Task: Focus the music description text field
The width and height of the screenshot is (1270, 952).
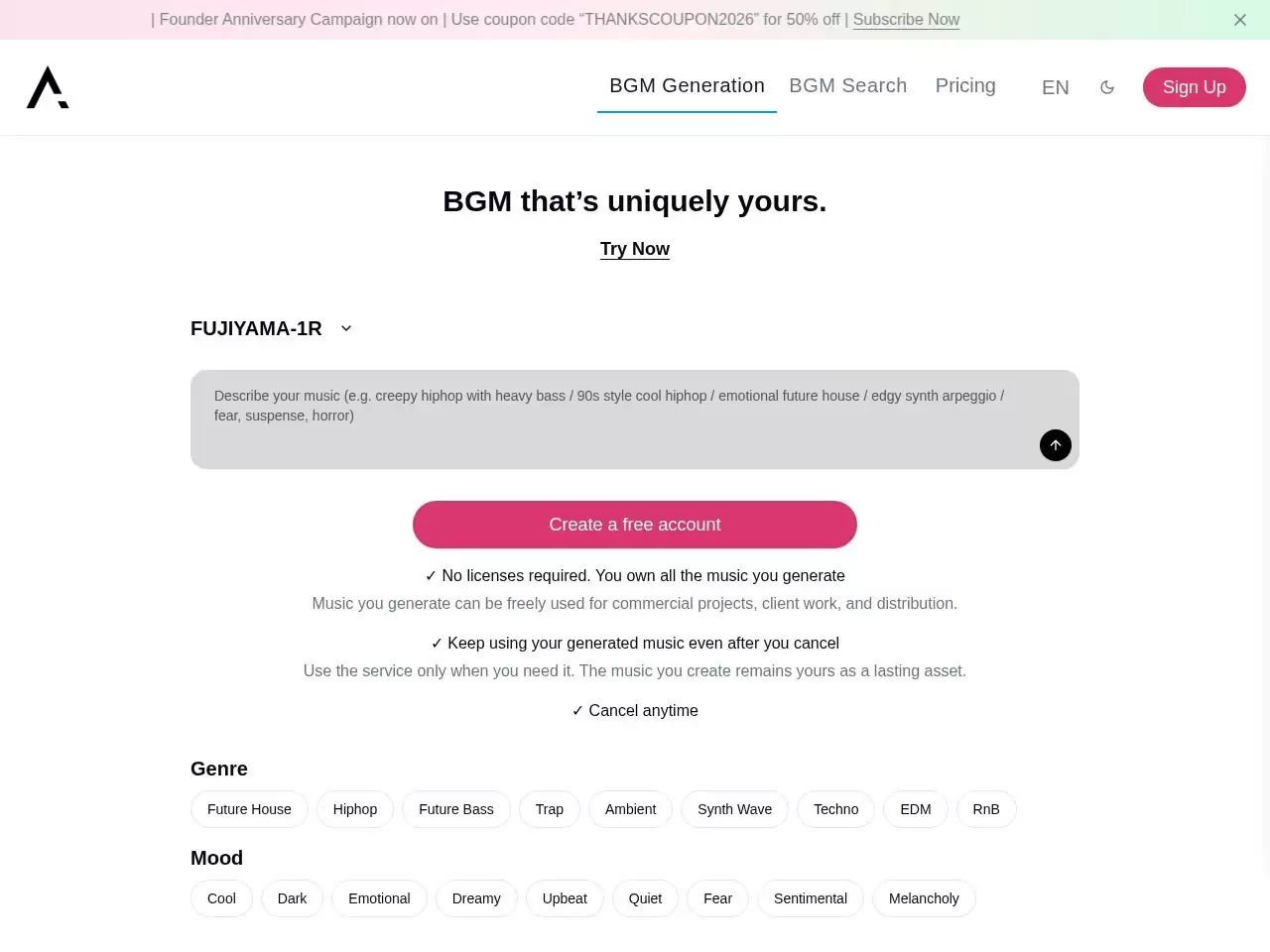Action: coord(635,419)
